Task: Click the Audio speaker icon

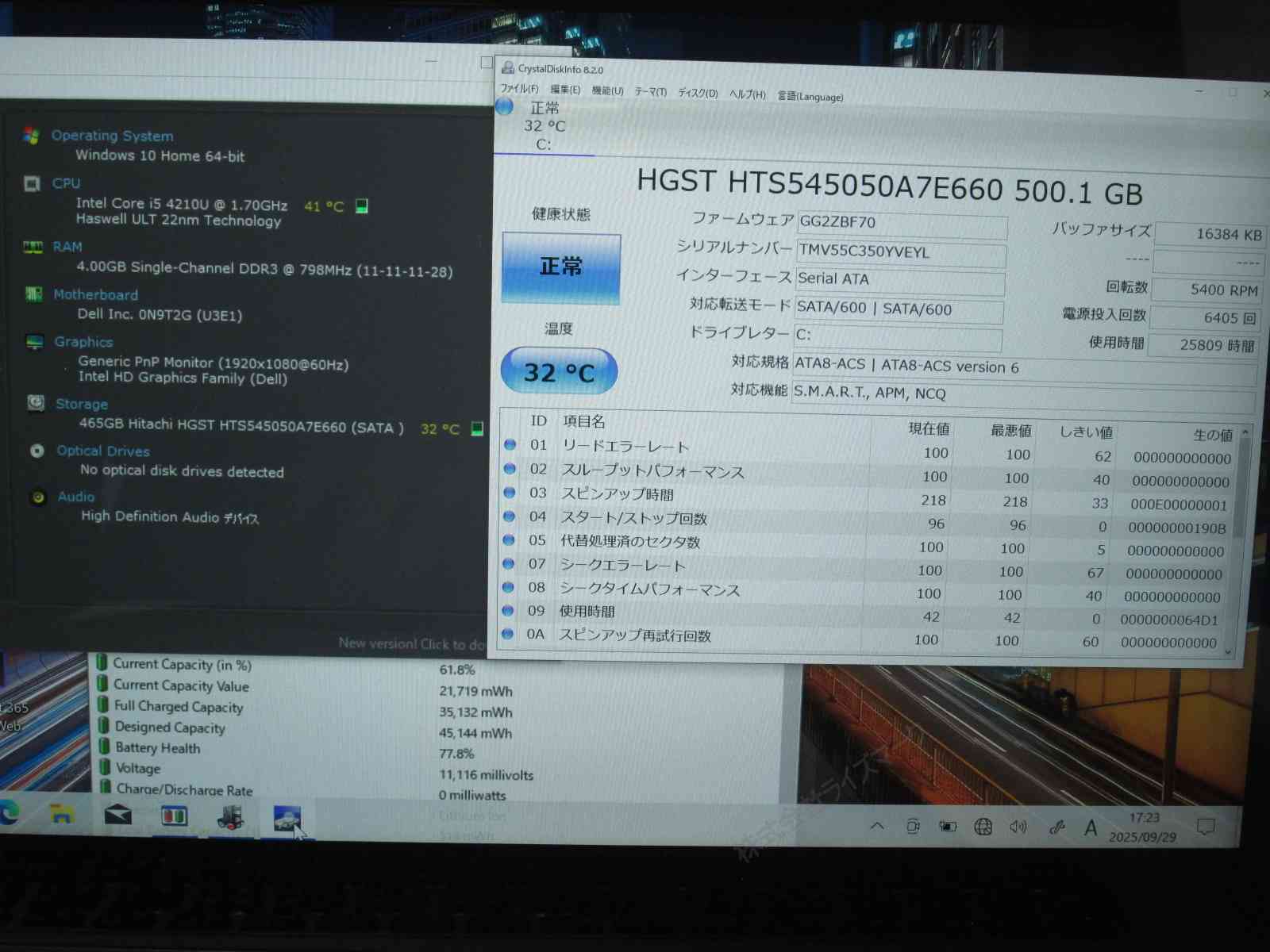Action: (37, 497)
